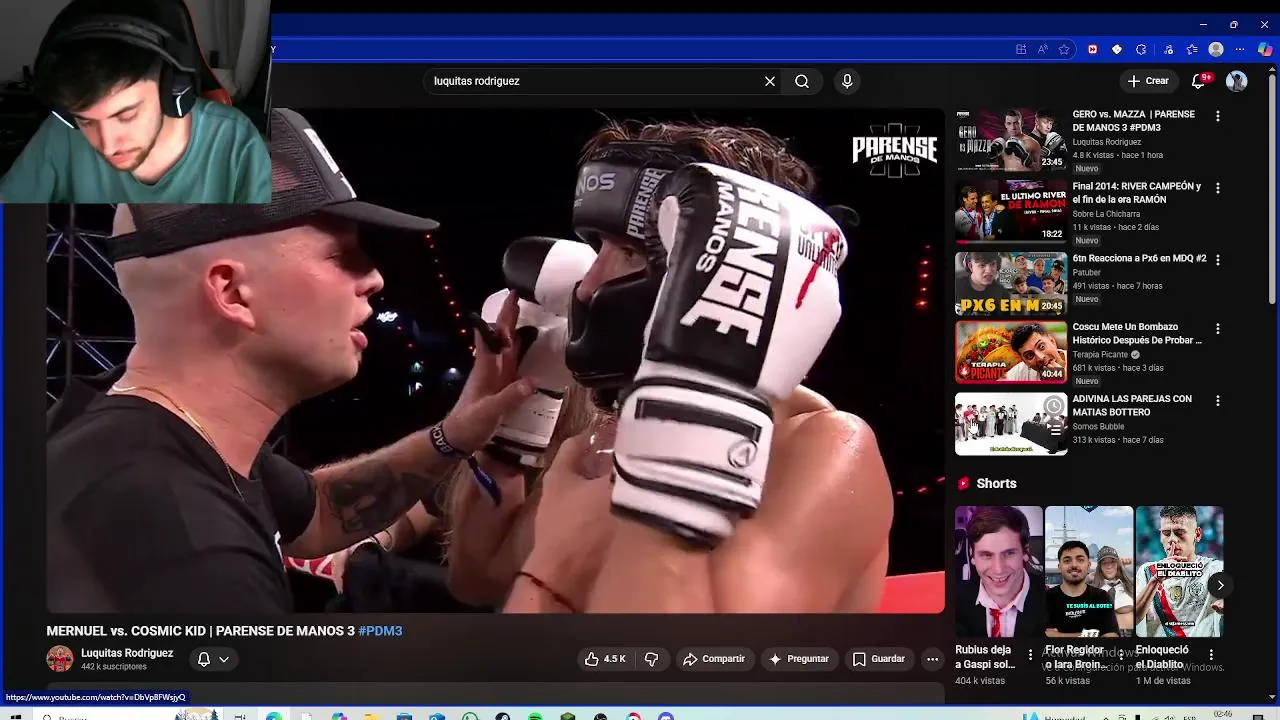Image resolution: width=1280 pixels, height=720 pixels.
Task: Open Luquitas Rodriguez channel avatar
Action: 60,658
